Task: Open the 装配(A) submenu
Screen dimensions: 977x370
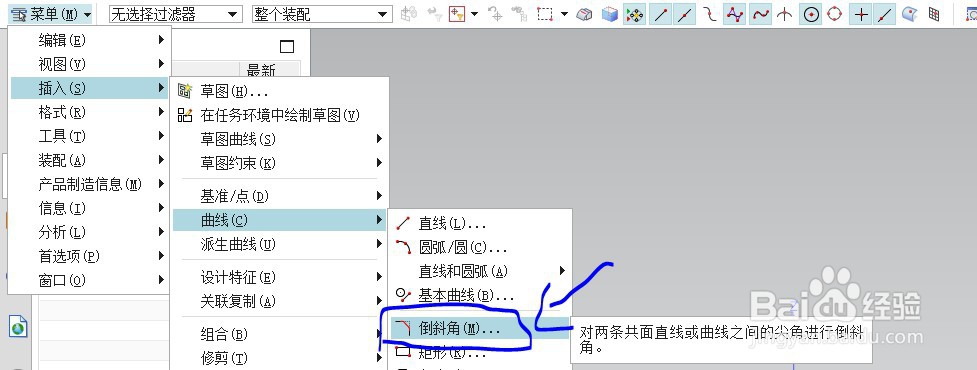Action: point(90,160)
